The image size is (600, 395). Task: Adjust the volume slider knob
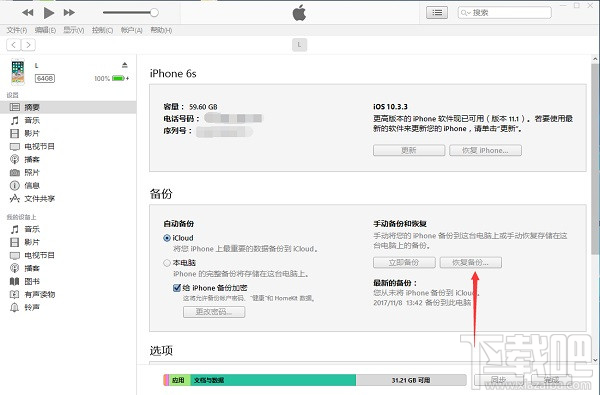point(154,13)
